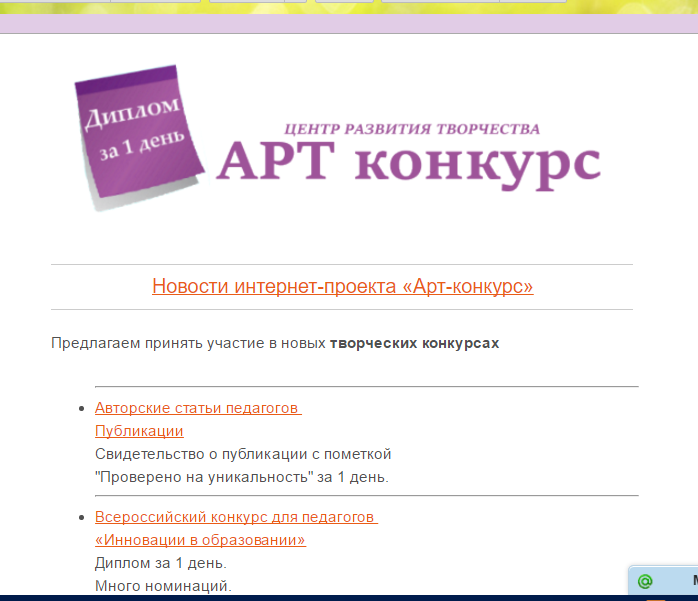Viewport: 698px width, 601px height.
Task: Click the dark taskbar strip at bottom
Action: point(300,597)
